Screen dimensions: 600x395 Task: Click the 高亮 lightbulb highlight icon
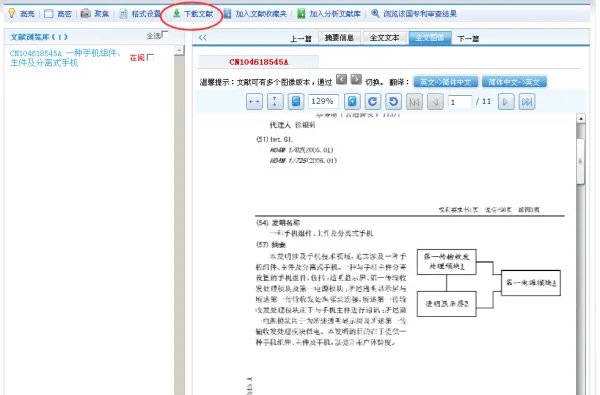[12, 13]
